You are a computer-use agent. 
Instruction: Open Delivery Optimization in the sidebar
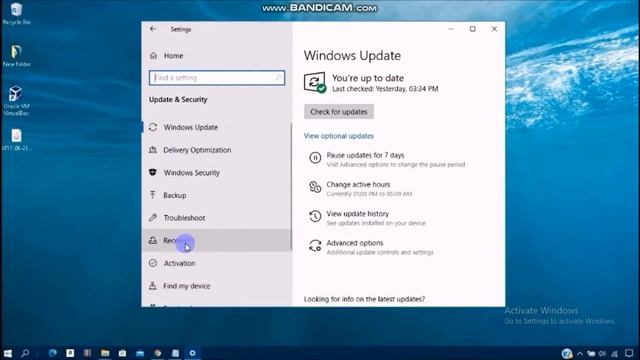click(x=217, y=150)
